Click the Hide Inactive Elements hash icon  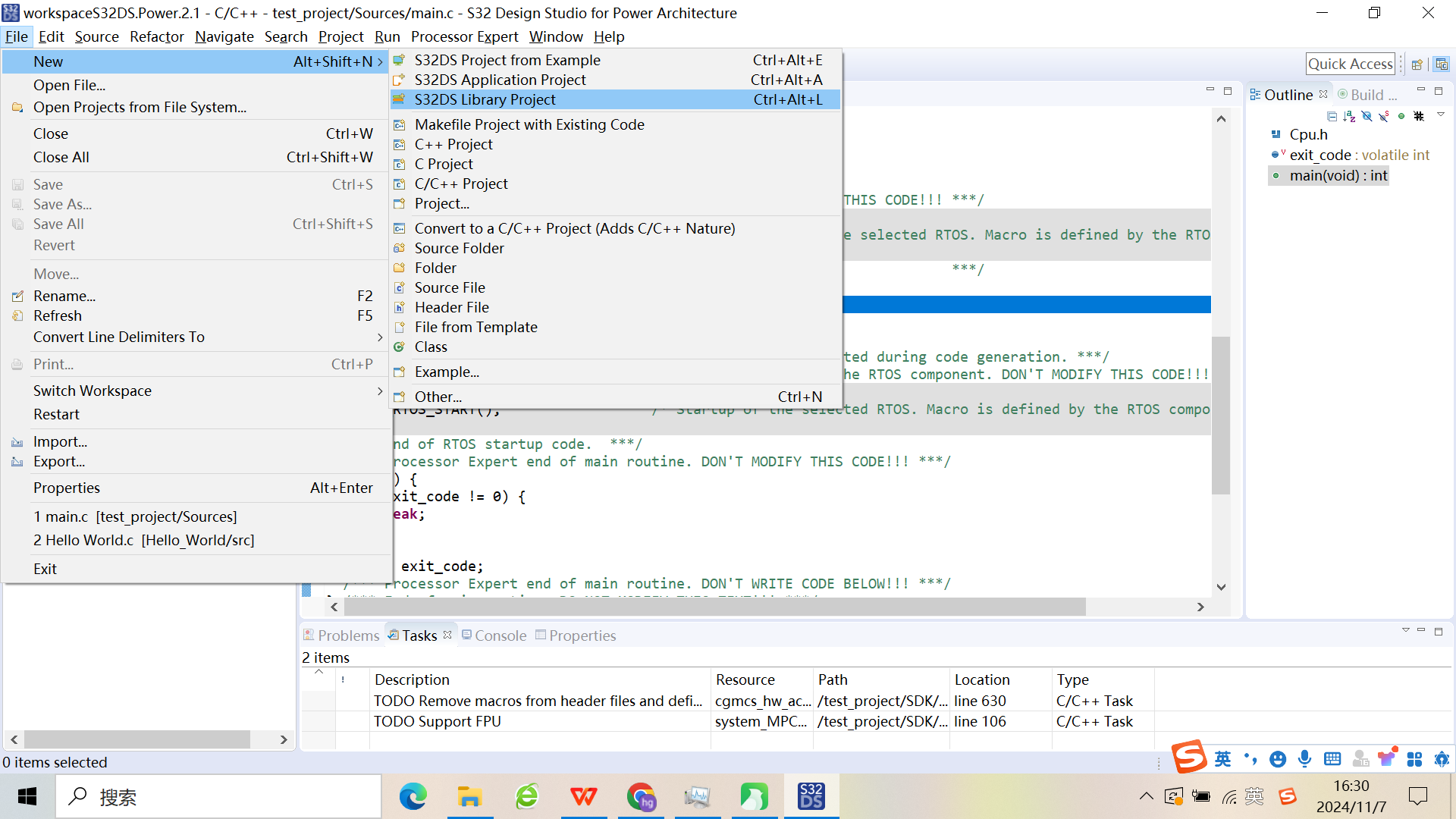coord(1419,116)
